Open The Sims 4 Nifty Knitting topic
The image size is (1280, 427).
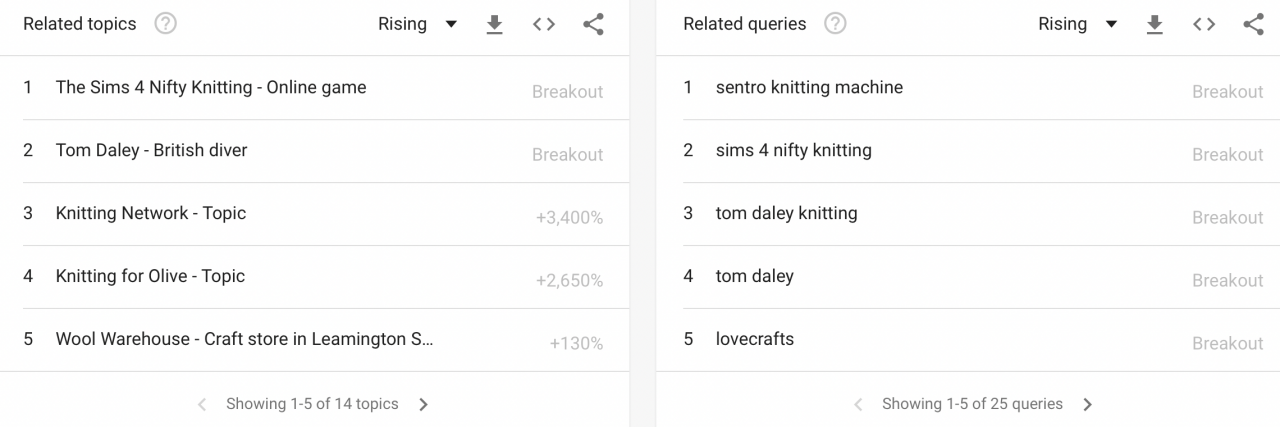[x=211, y=88]
